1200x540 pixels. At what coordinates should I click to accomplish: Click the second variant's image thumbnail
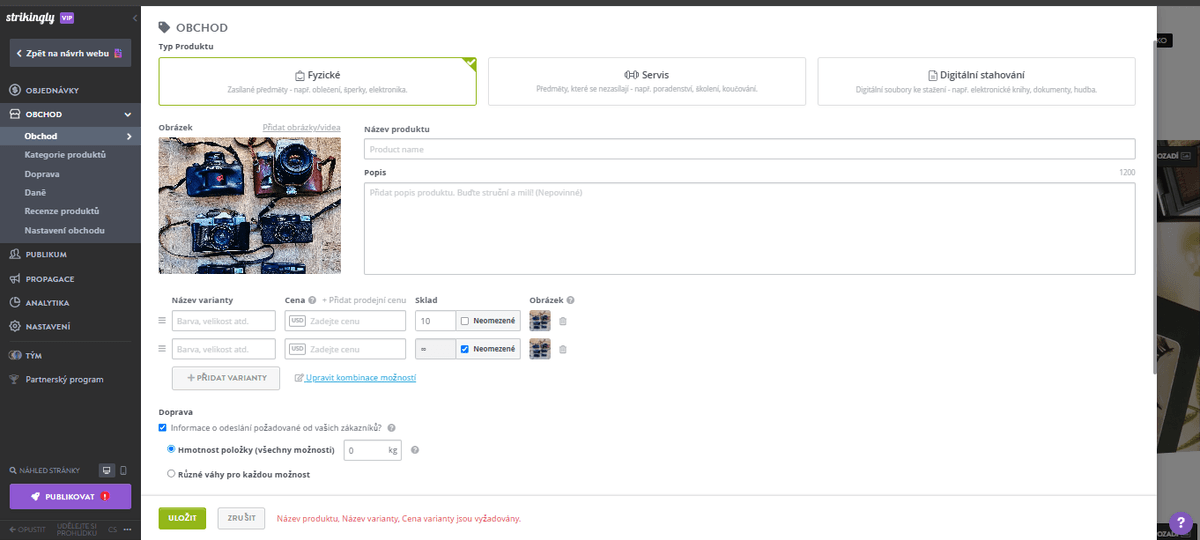coord(540,349)
